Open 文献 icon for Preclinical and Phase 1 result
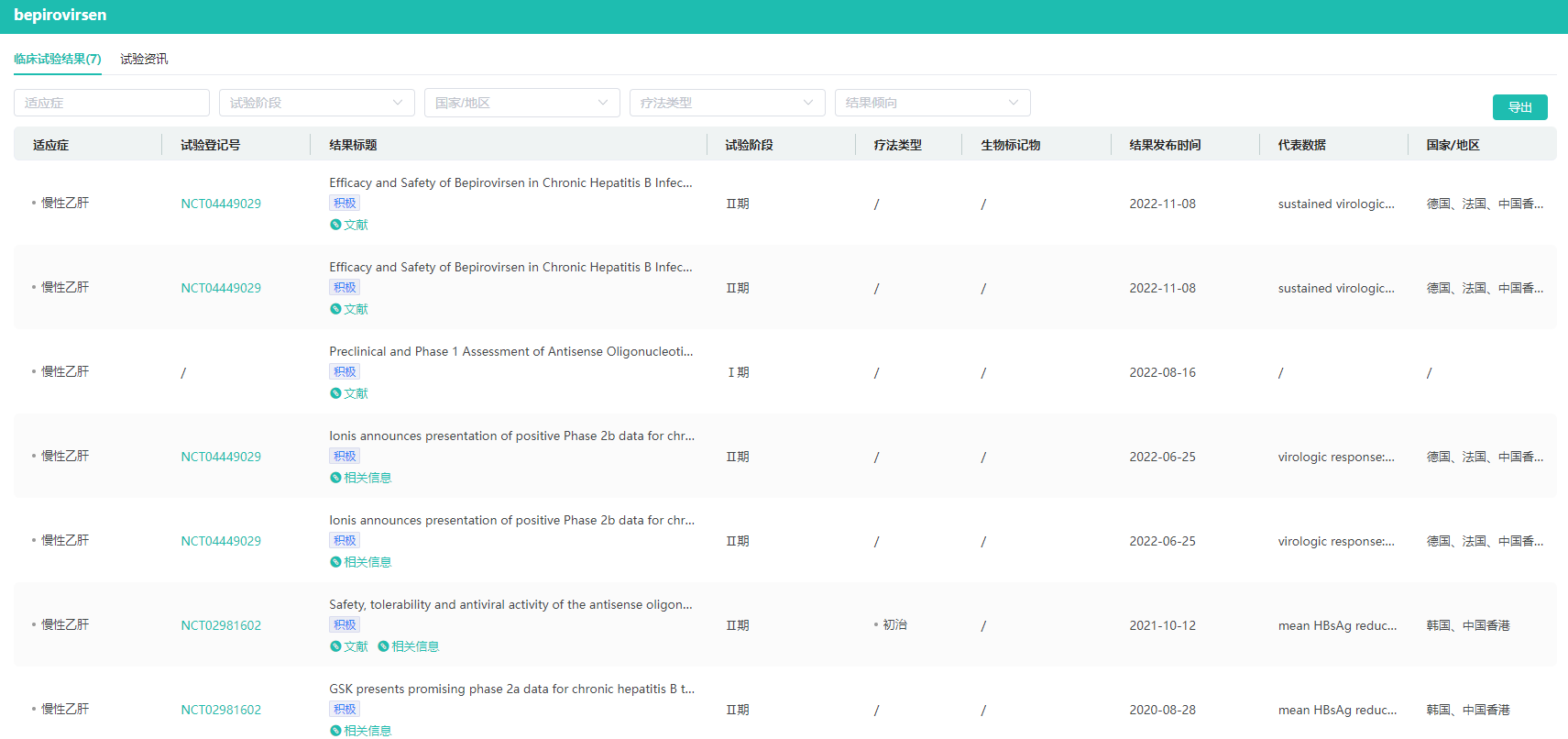The width and height of the screenshot is (1568, 739). point(335,393)
